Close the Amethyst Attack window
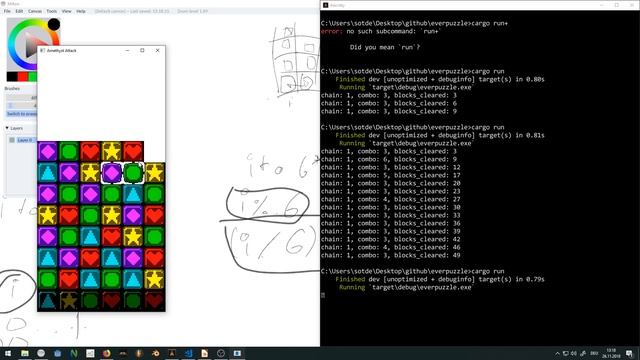 point(158,50)
